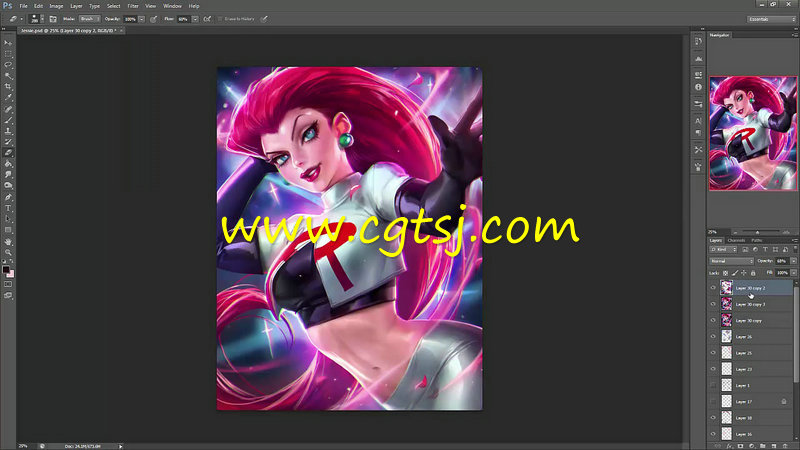Switch to the Channels tab
Image resolution: width=800 pixels, height=450 pixels.
pos(736,240)
